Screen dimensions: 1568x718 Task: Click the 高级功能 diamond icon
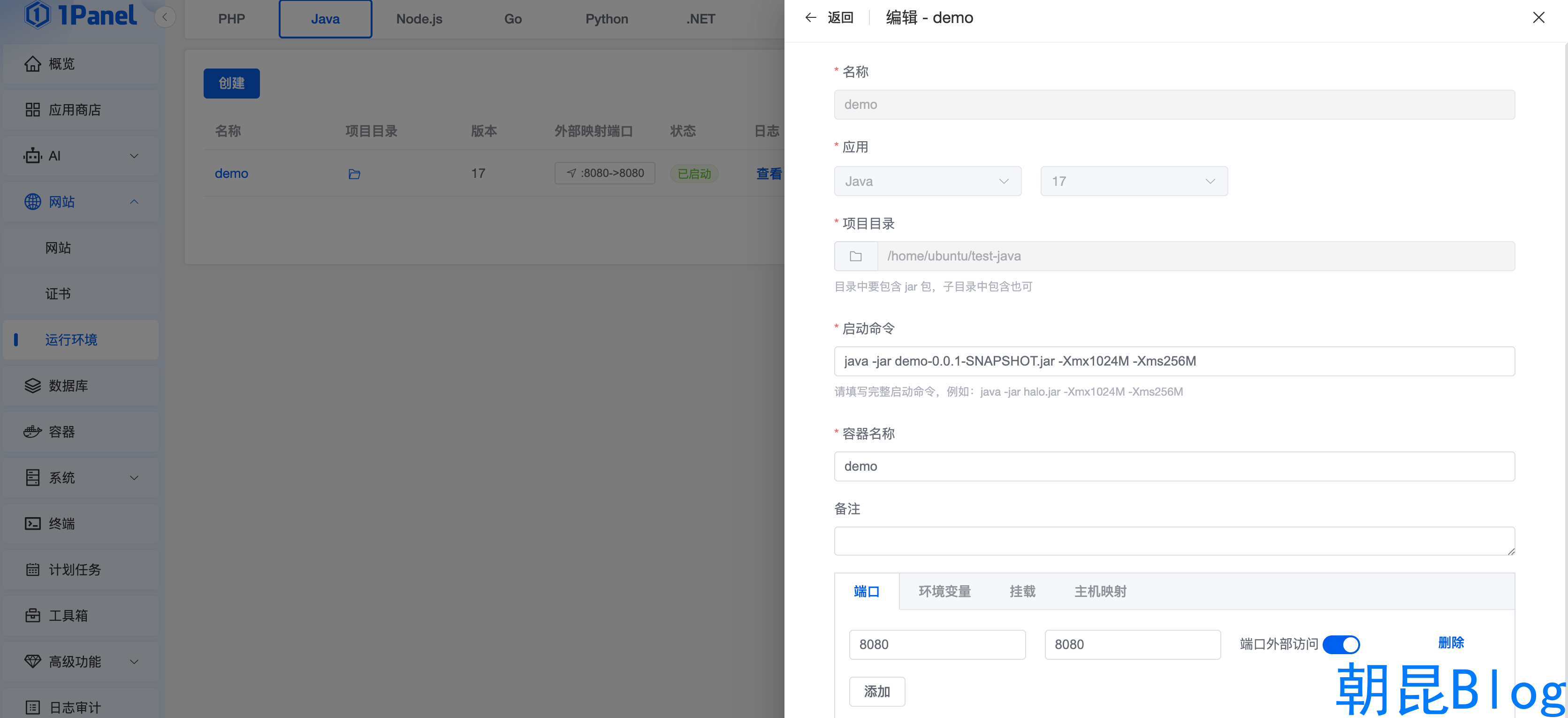click(33, 661)
